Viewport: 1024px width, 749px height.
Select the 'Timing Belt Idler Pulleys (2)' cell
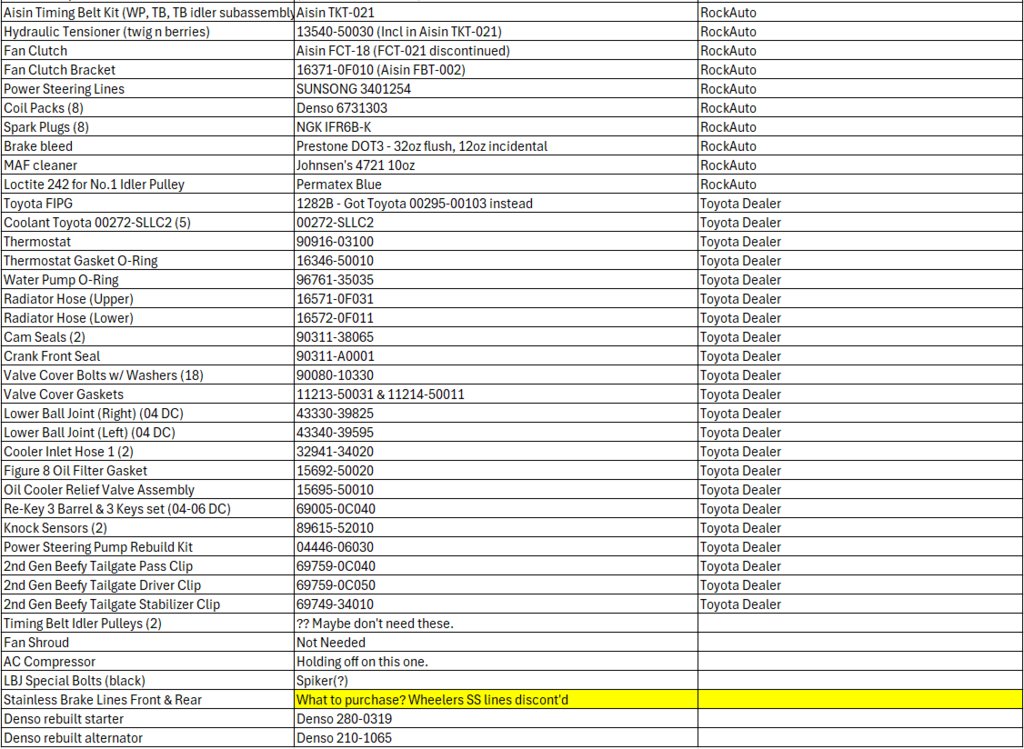pyautogui.click(x=148, y=622)
